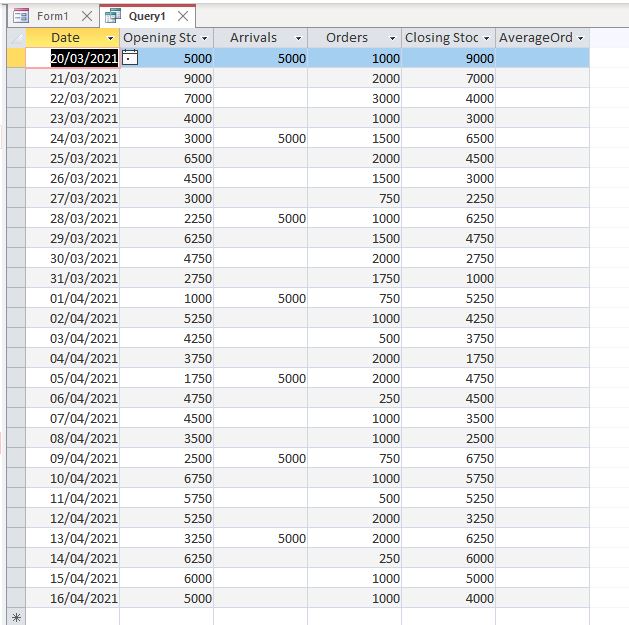
Task: Click the date cell 16/04/2021
Action: pos(73,598)
